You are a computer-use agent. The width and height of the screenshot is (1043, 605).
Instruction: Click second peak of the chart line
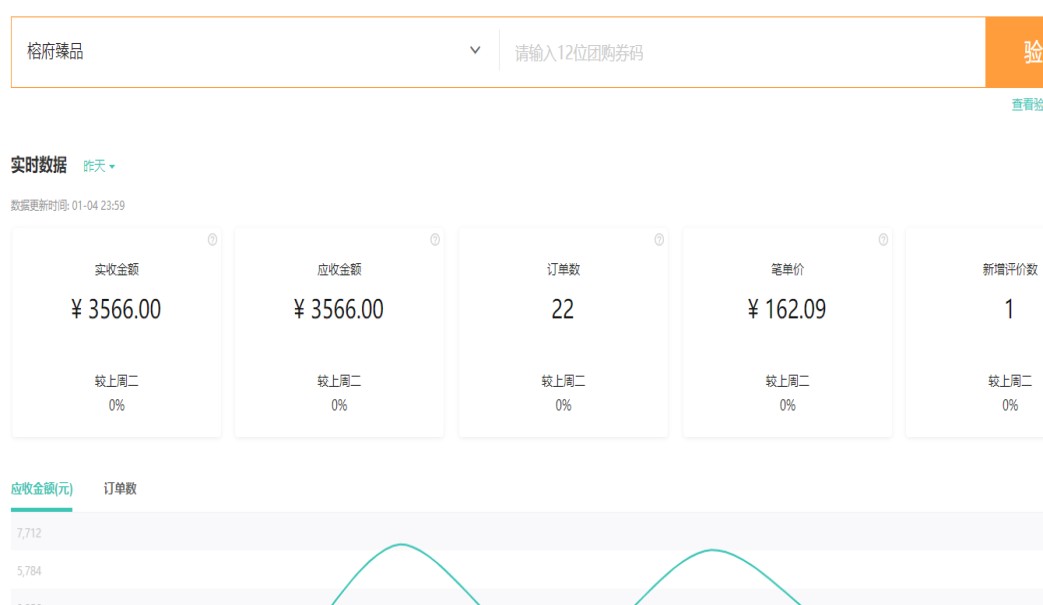(713, 550)
